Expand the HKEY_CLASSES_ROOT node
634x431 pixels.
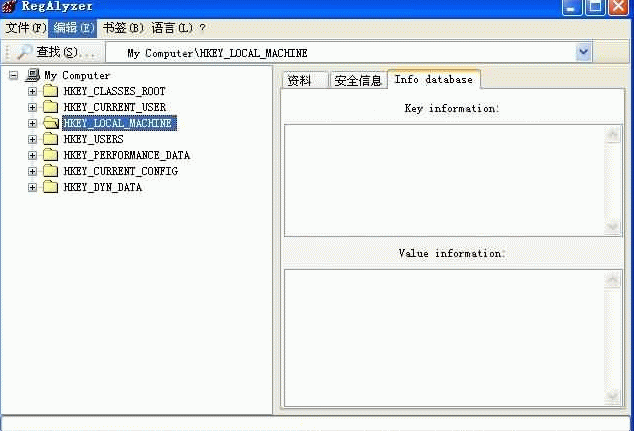coord(32,91)
